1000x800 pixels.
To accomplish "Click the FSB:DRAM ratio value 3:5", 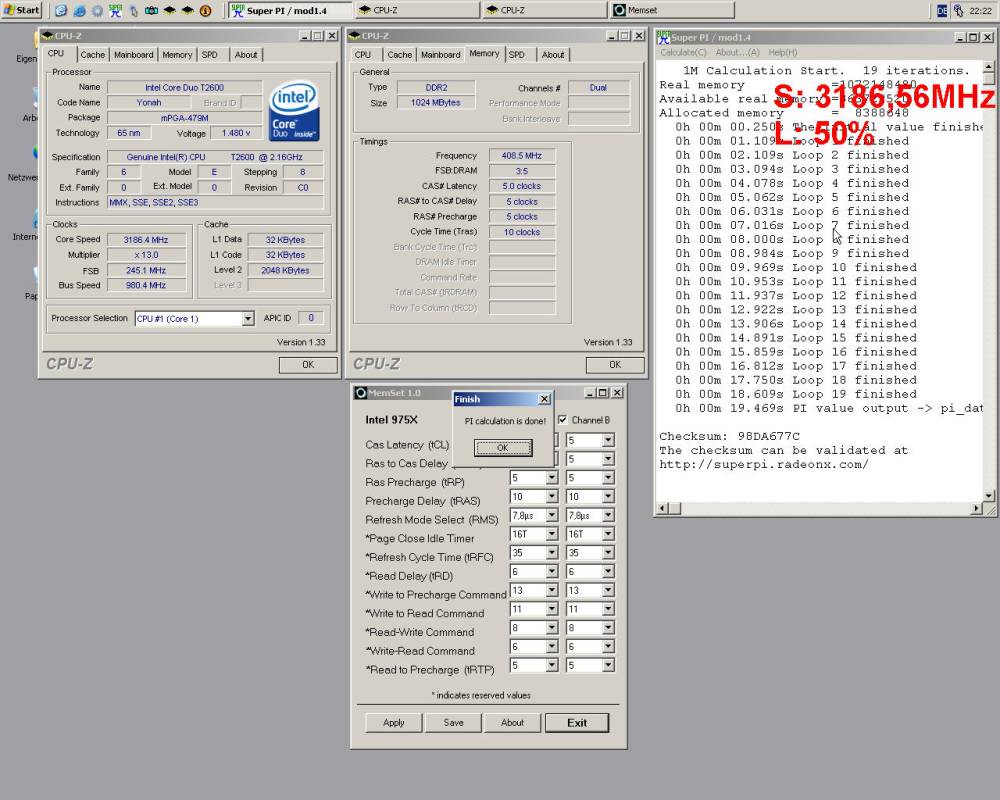I will pyautogui.click(x=522, y=171).
